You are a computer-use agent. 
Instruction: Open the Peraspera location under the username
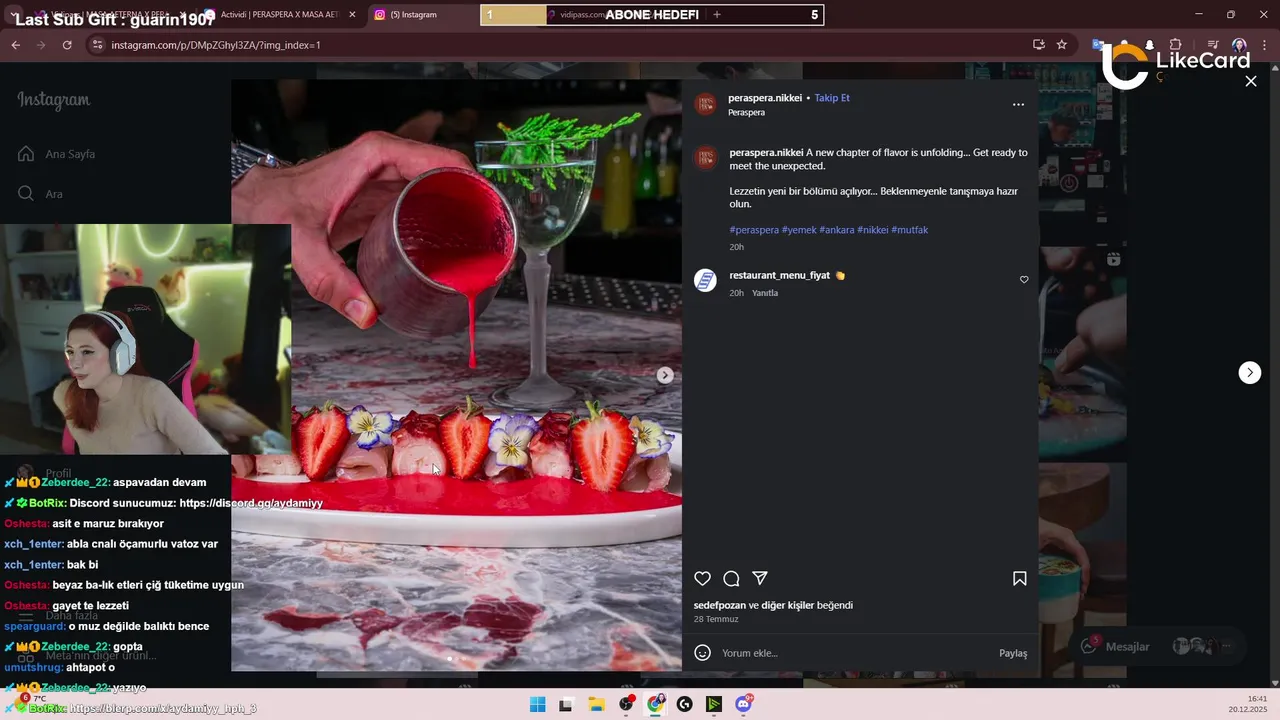pyautogui.click(x=747, y=113)
